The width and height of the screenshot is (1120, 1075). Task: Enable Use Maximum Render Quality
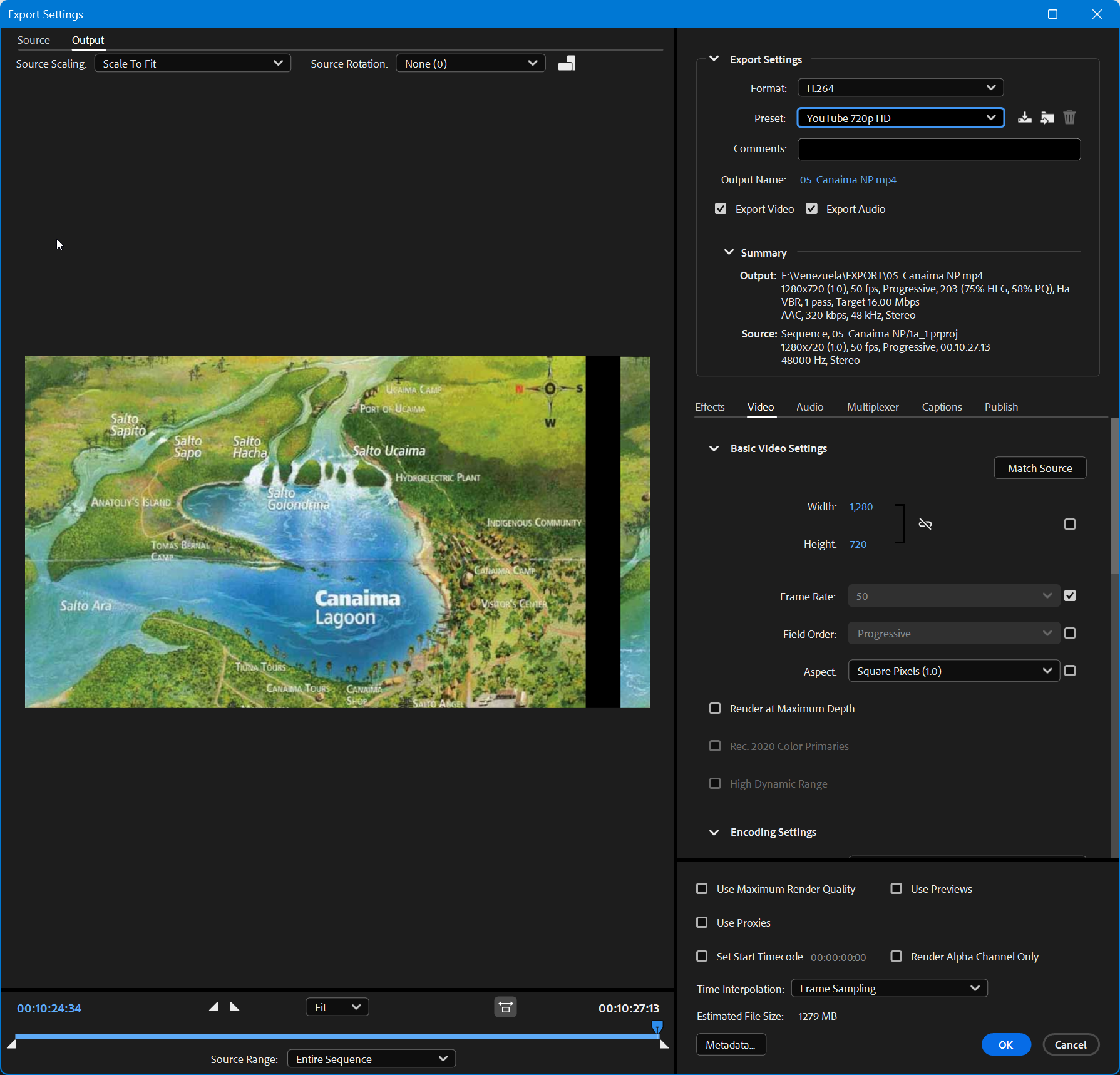[702, 888]
